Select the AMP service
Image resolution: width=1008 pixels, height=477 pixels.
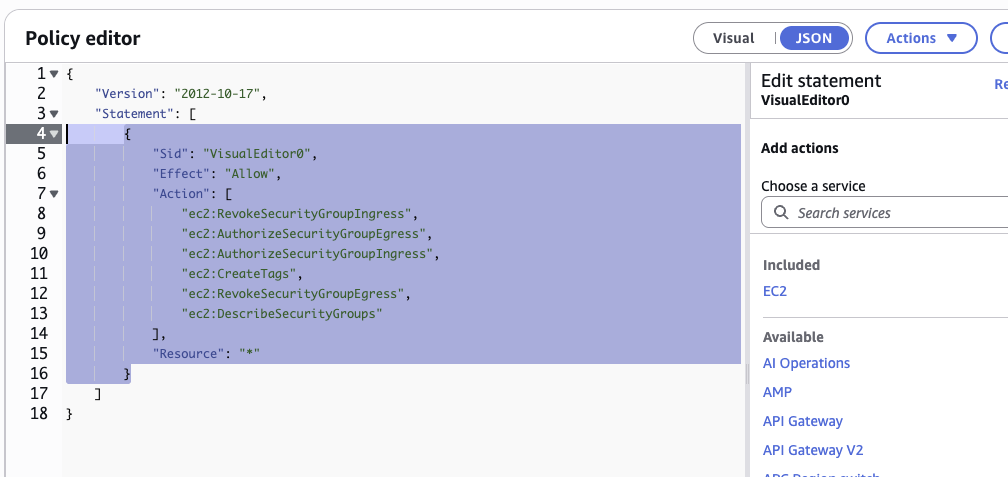pos(777,392)
